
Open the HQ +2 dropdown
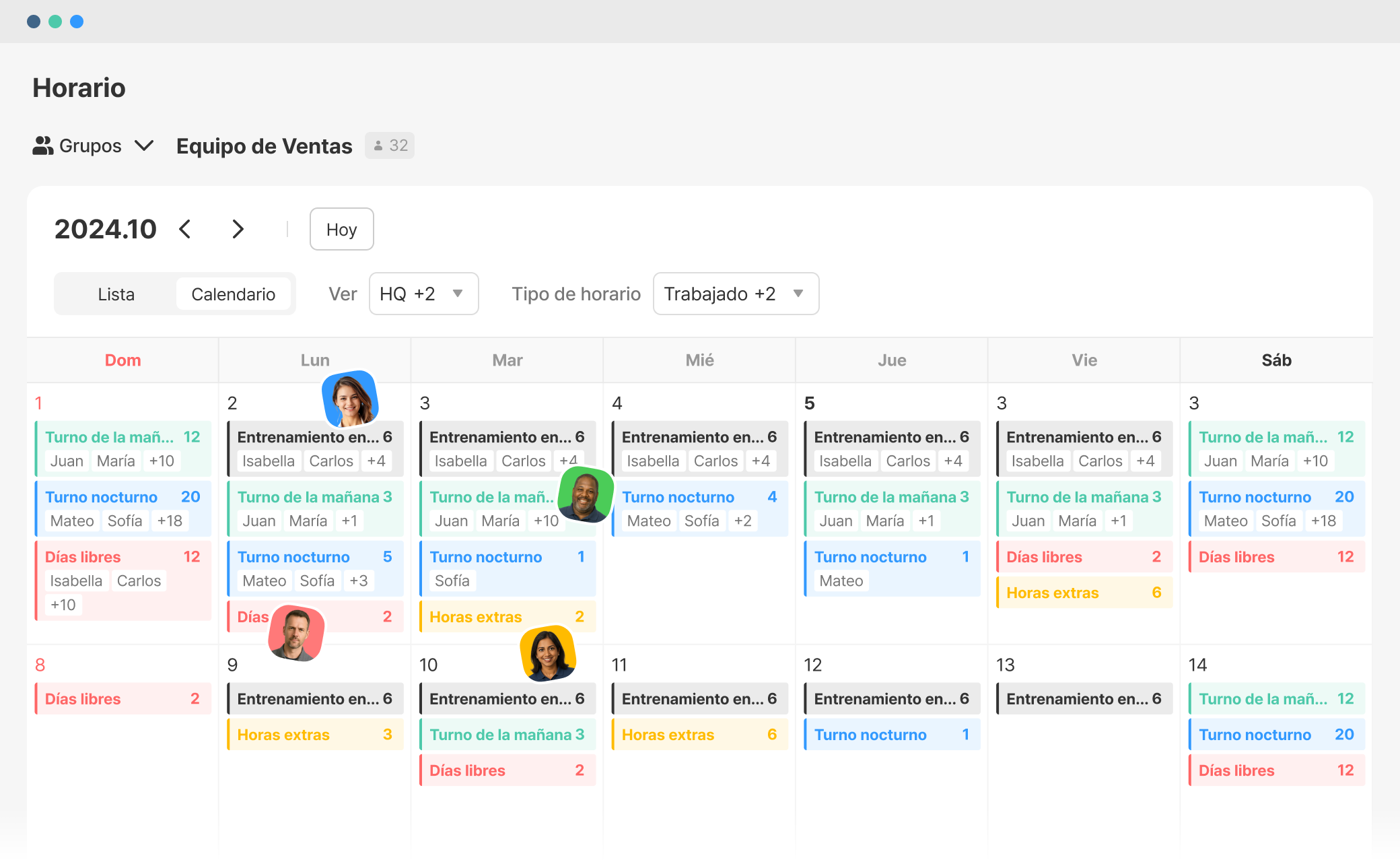[423, 294]
